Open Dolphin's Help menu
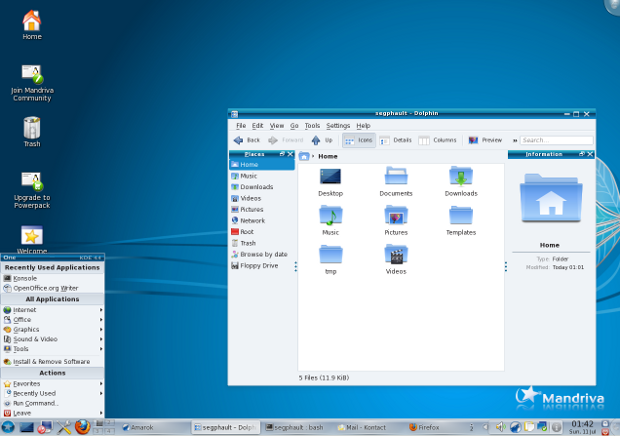The height and width of the screenshot is (436, 620). (x=363, y=126)
